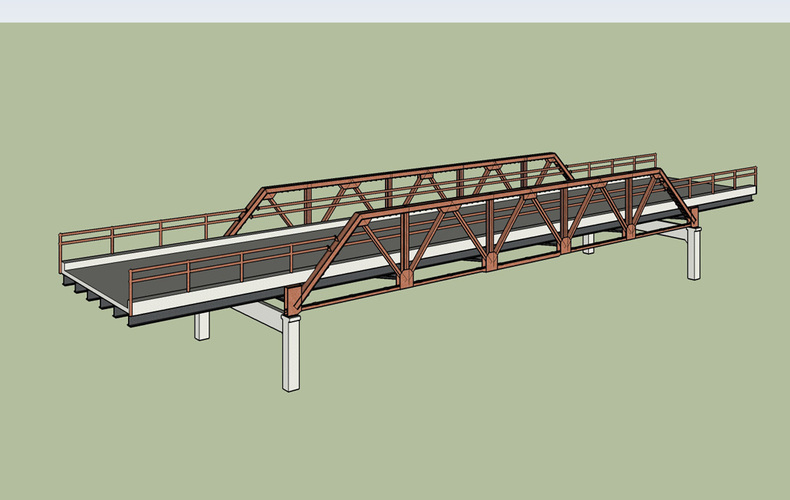Click the short left pier behind front column

click(203, 325)
